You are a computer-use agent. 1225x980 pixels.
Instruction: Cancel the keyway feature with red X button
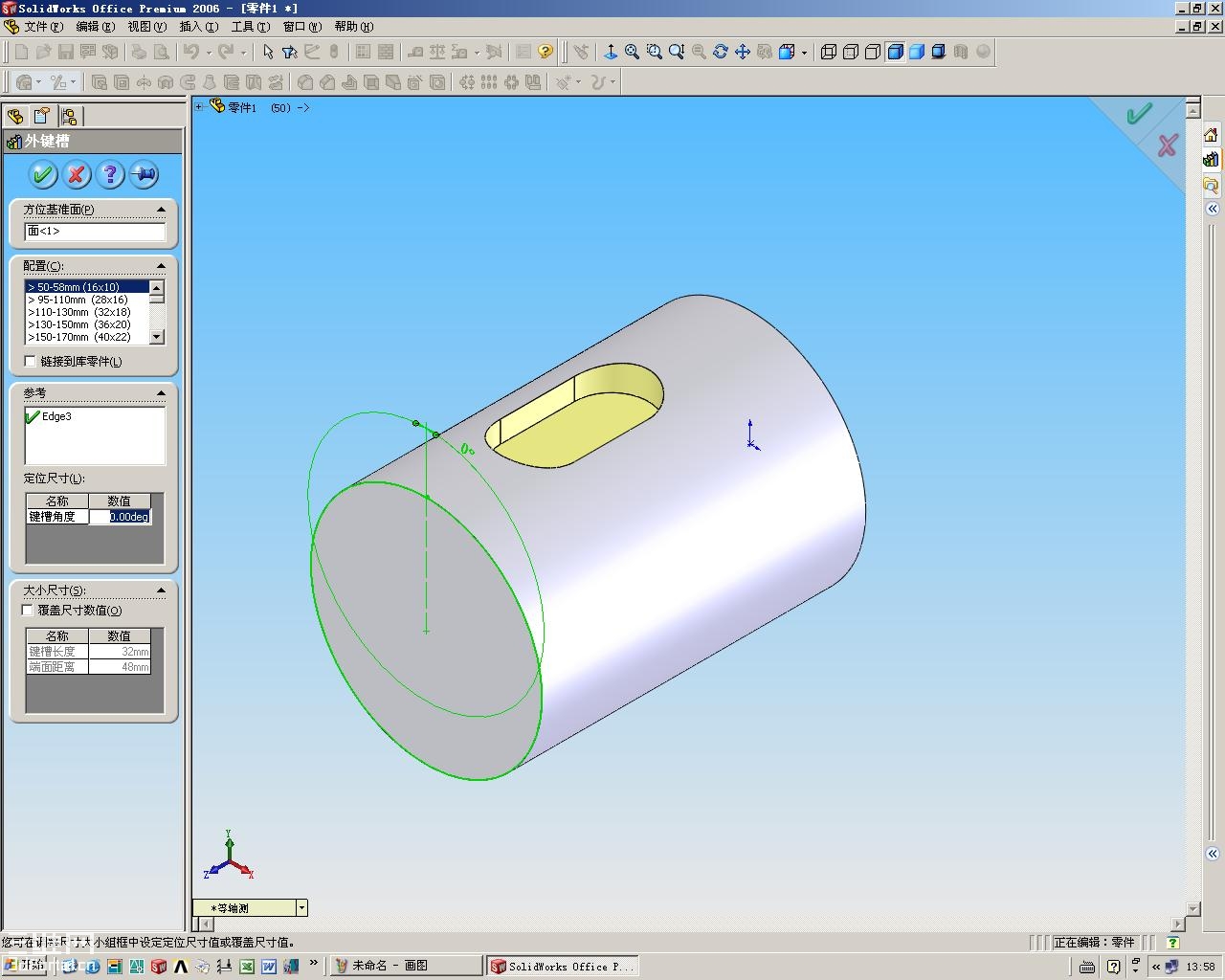[77, 174]
